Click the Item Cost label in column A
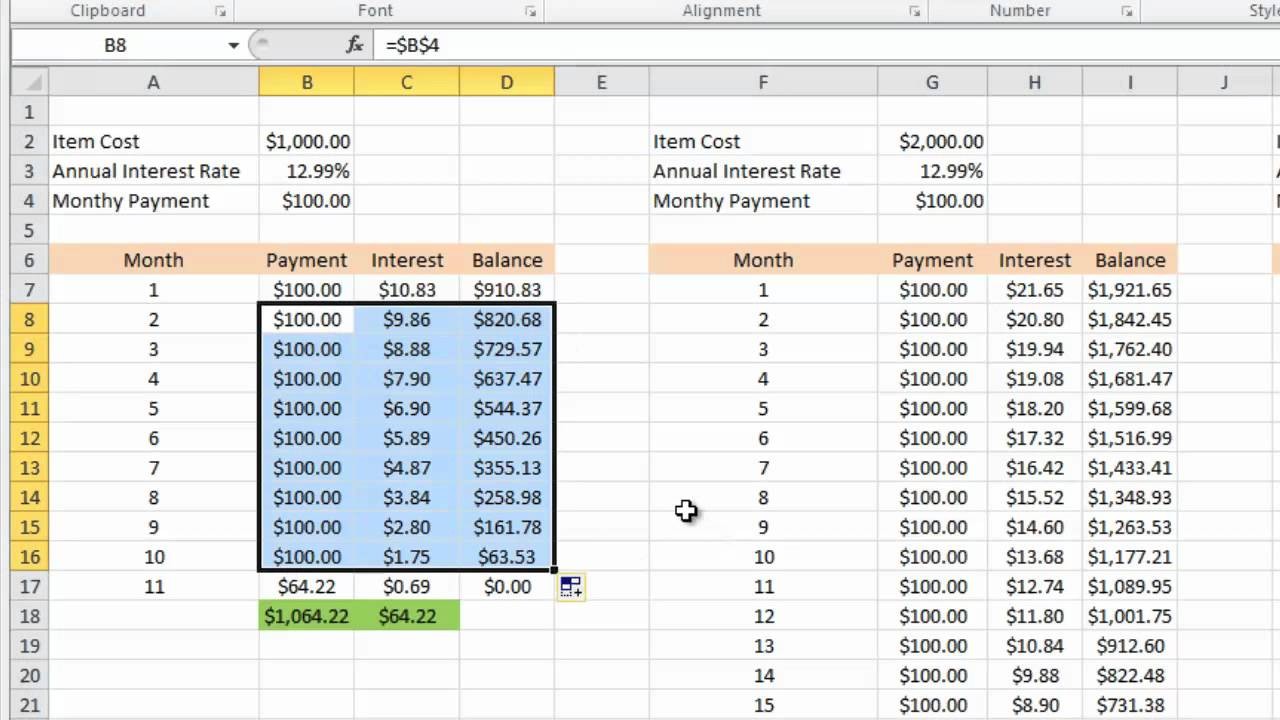 coord(96,142)
